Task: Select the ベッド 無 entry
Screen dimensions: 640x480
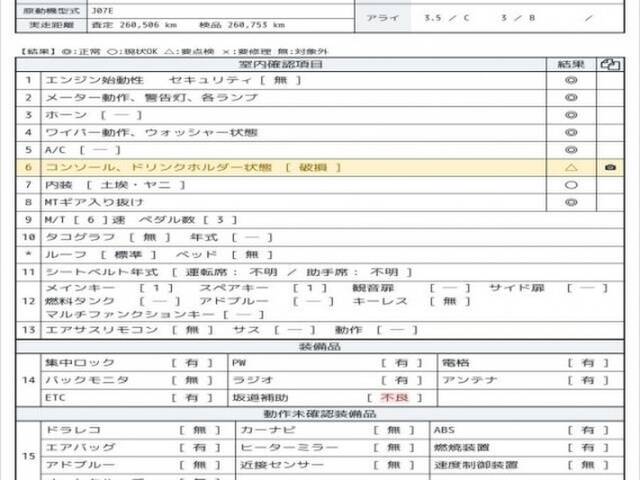Action: tap(224, 255)
